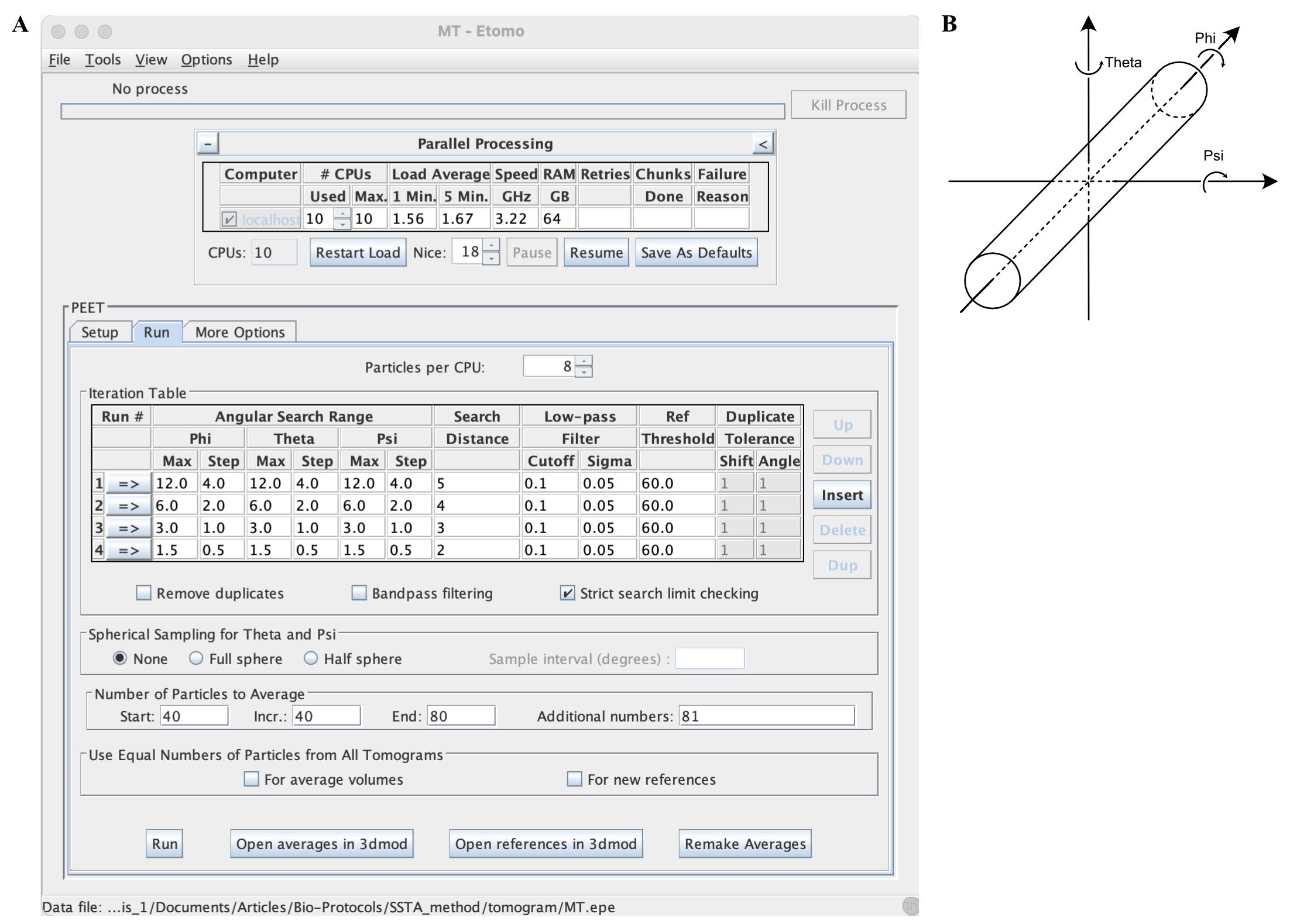The width and height of the screenshot is (1290, 924).
Task: Click Open references in 3dmod
Action: 545,843
